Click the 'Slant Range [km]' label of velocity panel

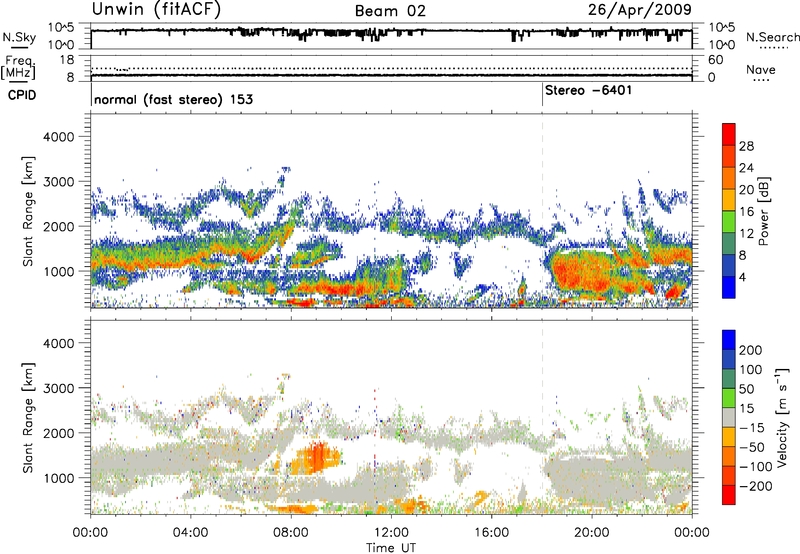click(x=28, y=418)
